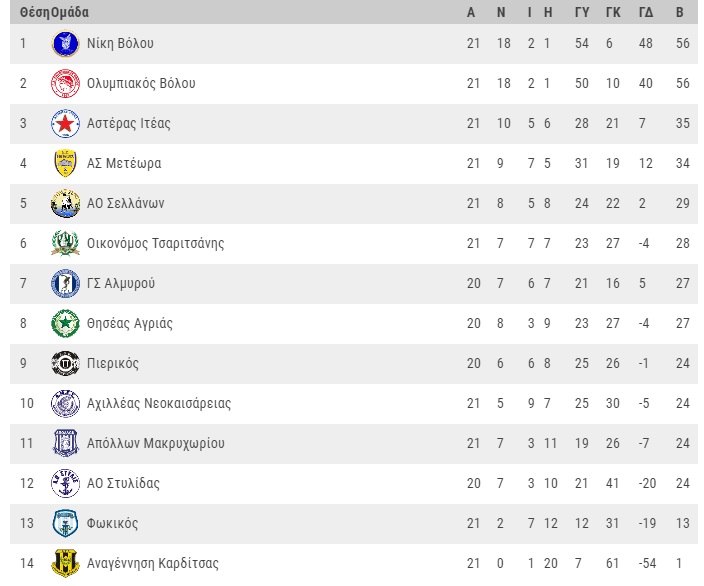Open the Αχιλλέας Νεοκαισάρειας team name
The height and width of the screenshot is (586, 704).
[x=159, y=403]
